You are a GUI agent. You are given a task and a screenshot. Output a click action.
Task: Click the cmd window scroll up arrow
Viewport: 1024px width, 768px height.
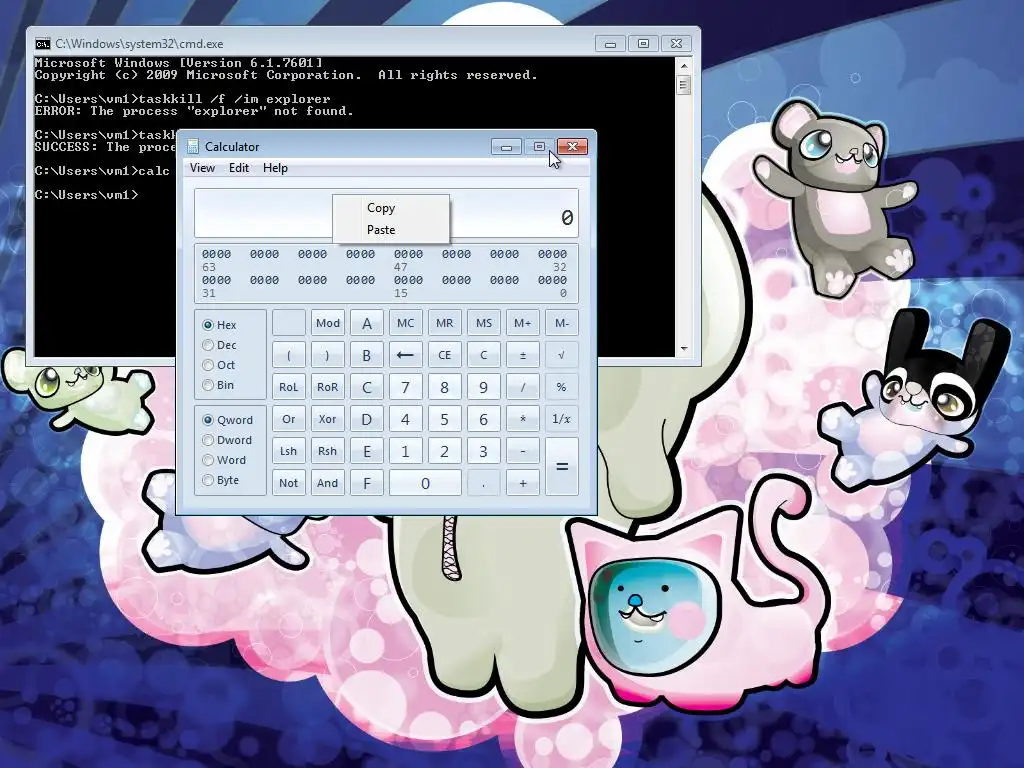(x=684, y=65)
